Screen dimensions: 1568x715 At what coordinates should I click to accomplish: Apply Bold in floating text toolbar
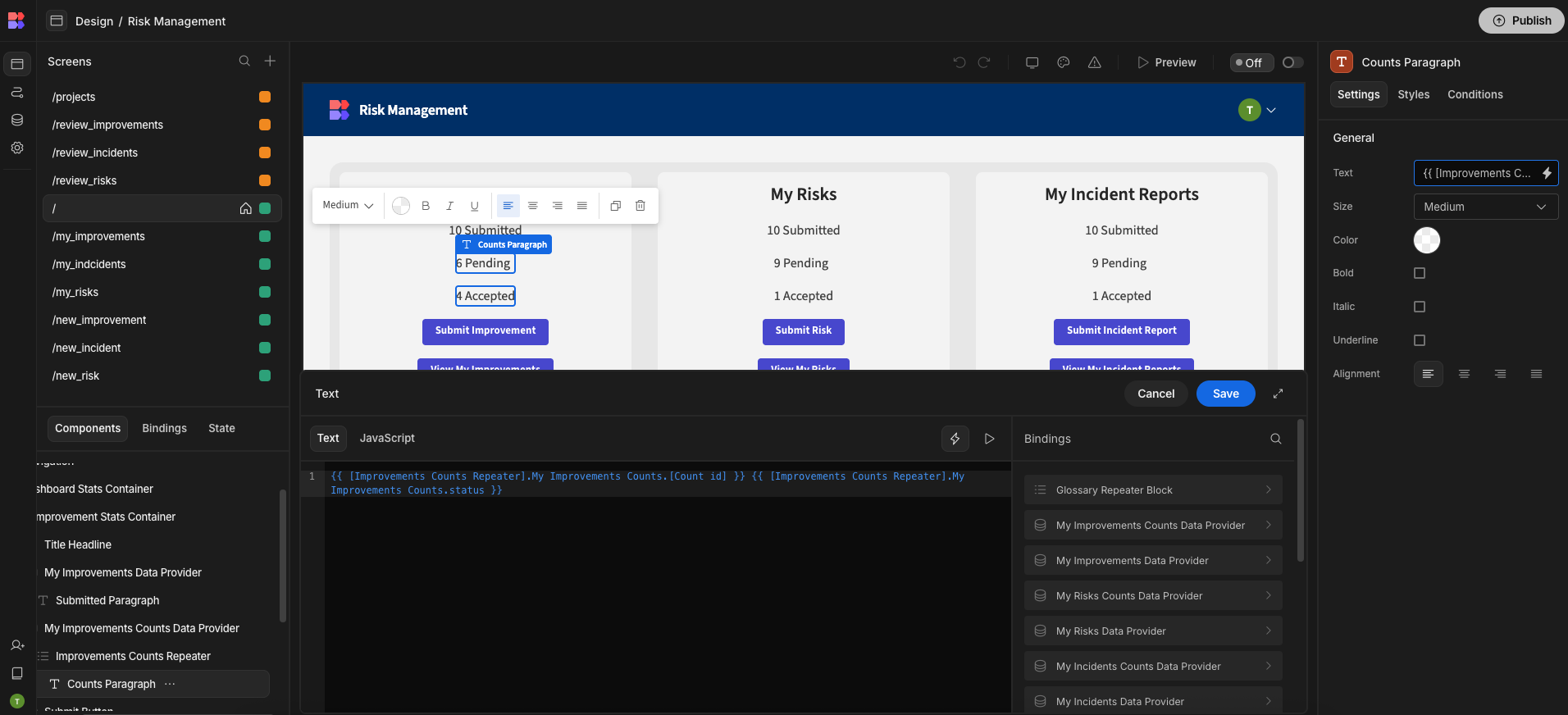coord(426,206)
